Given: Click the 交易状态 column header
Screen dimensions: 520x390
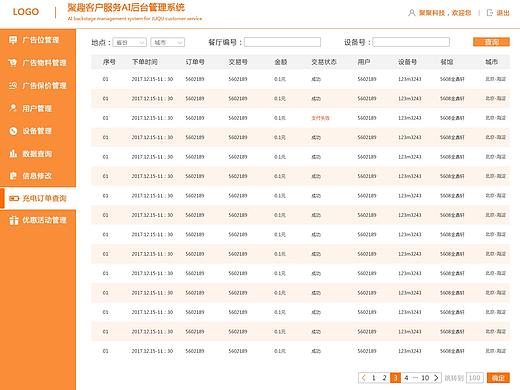Looking at the screenshot, I should pyautogui.click(x=324, y=62).
